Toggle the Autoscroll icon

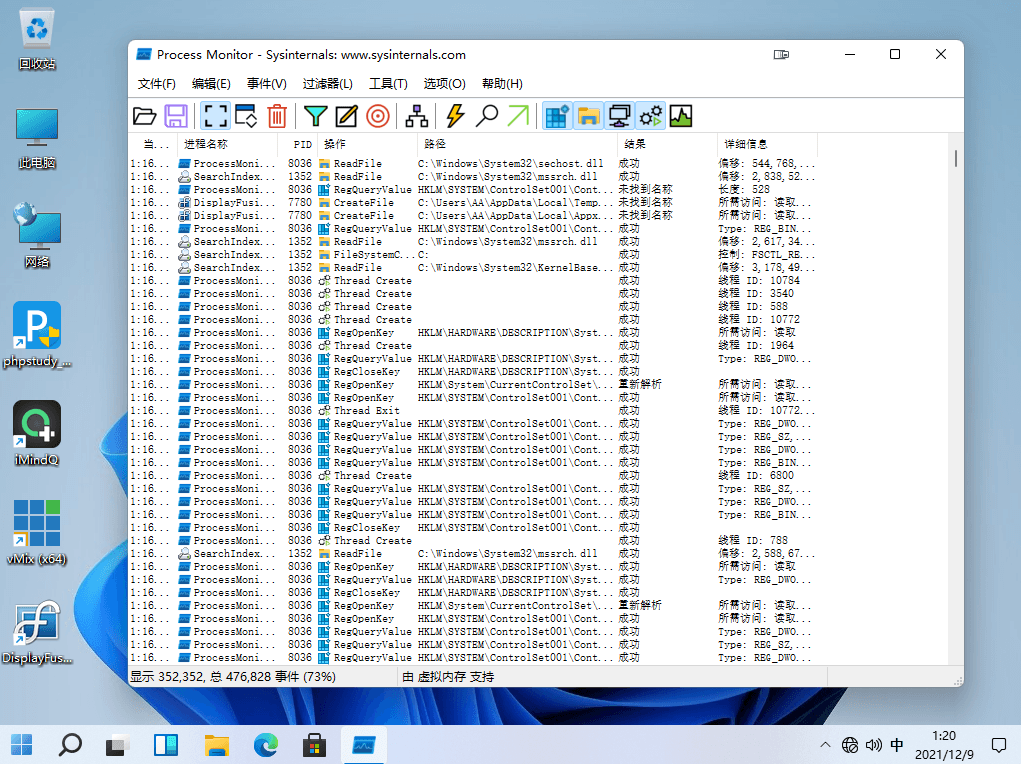point(246,117)
